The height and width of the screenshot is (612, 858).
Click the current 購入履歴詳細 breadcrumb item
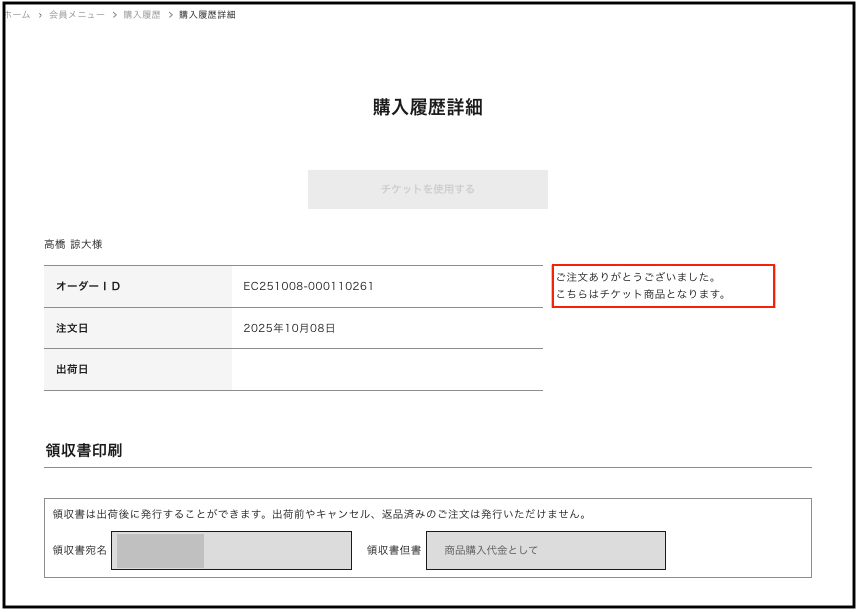coord(207,15)
